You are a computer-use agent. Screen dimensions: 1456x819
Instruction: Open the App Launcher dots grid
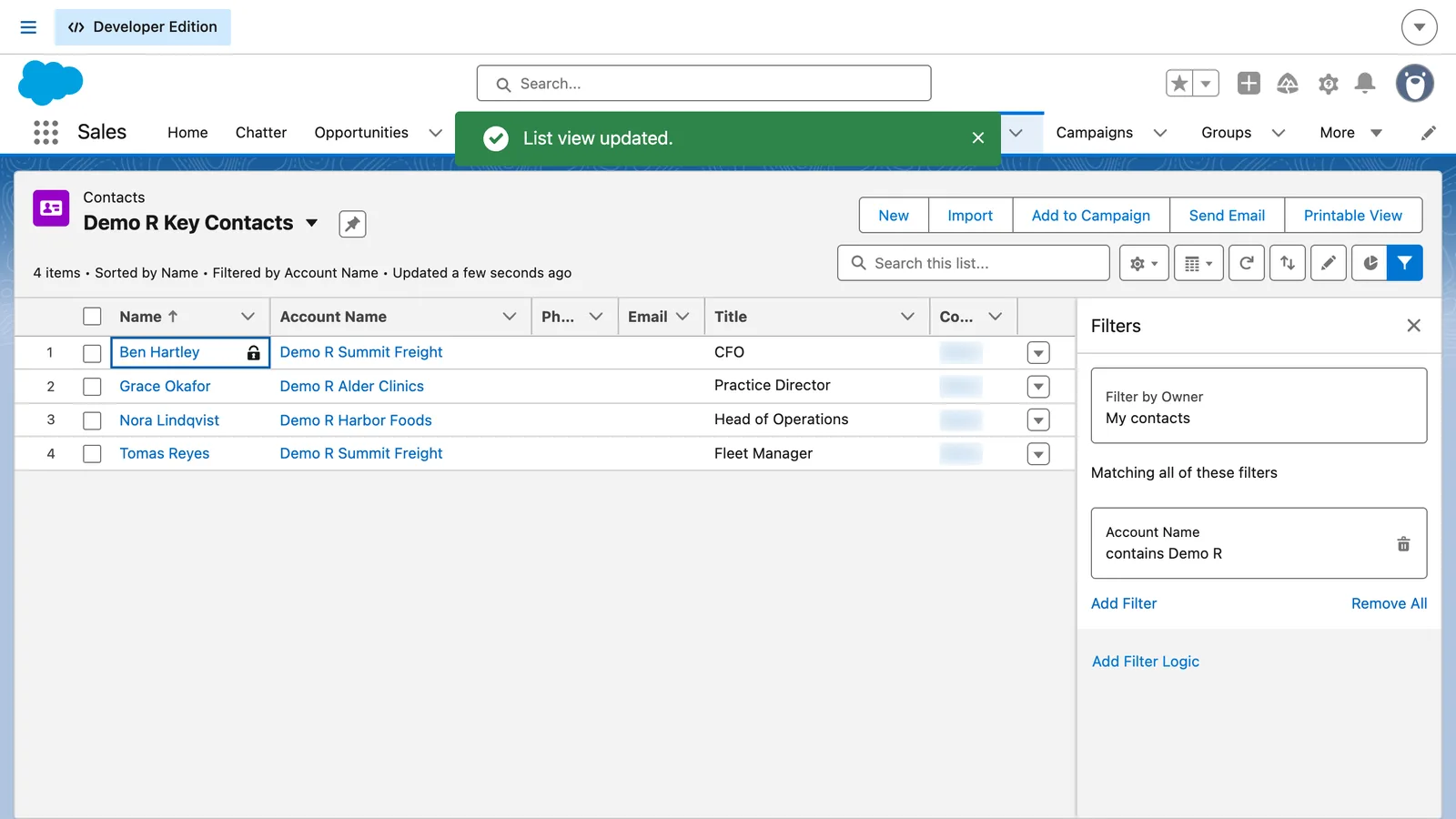coord(45,133)
